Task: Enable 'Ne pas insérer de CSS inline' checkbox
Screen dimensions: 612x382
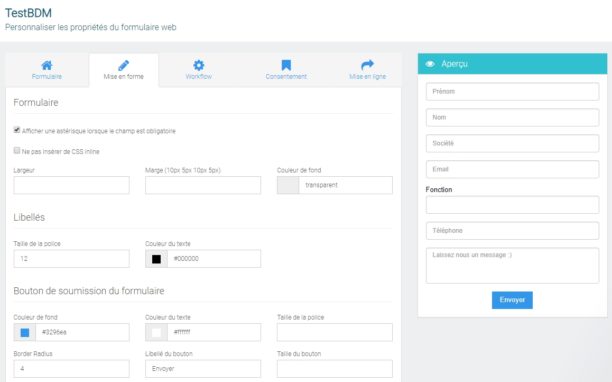Action: click(x=17, y=150)
